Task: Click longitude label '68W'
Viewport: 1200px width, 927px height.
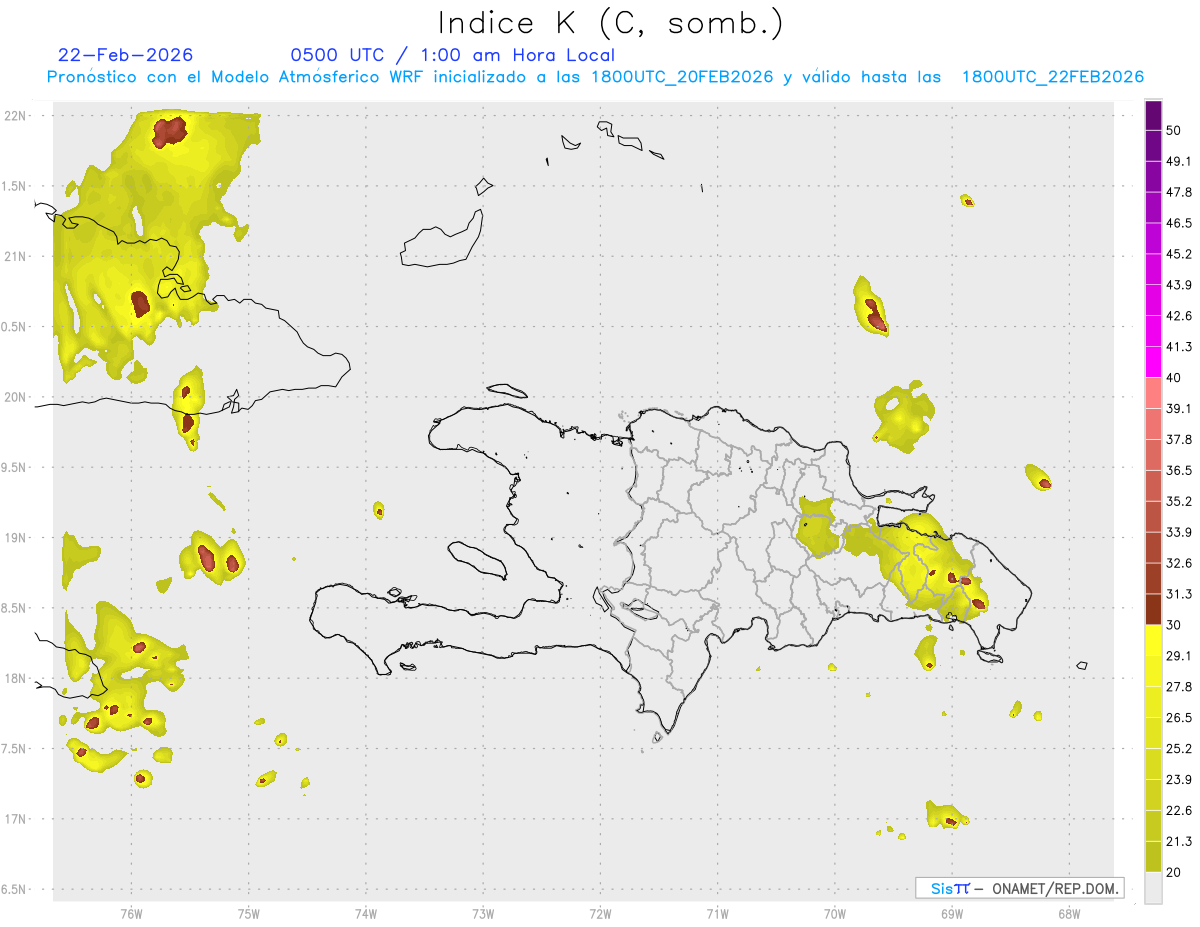Action: tap(1069, 914)
